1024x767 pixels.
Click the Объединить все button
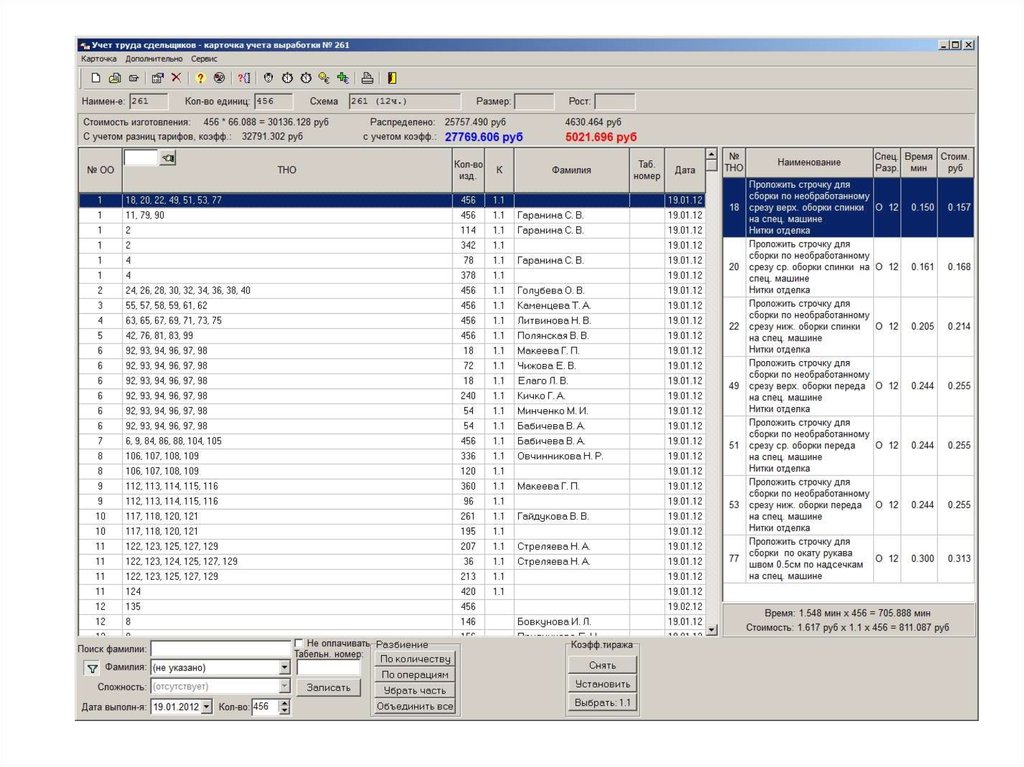[415, 706]
